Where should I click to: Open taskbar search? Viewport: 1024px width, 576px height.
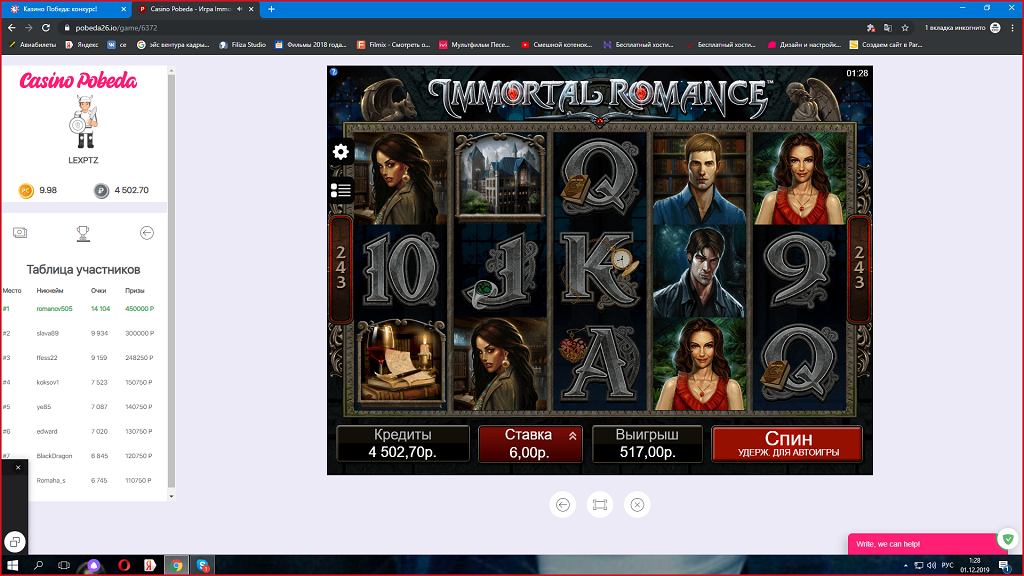(39, 565)
